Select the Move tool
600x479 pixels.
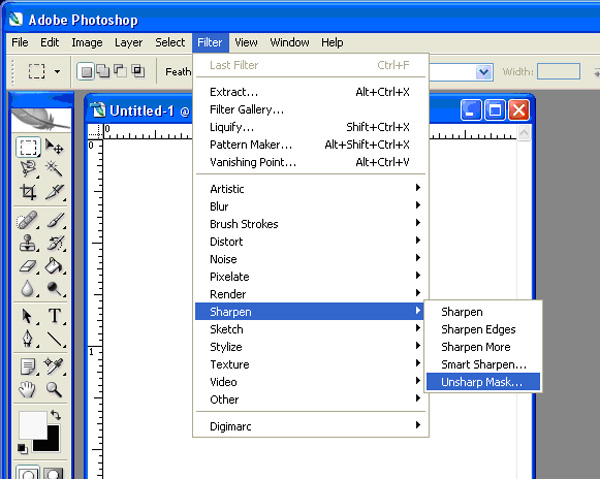55,148
